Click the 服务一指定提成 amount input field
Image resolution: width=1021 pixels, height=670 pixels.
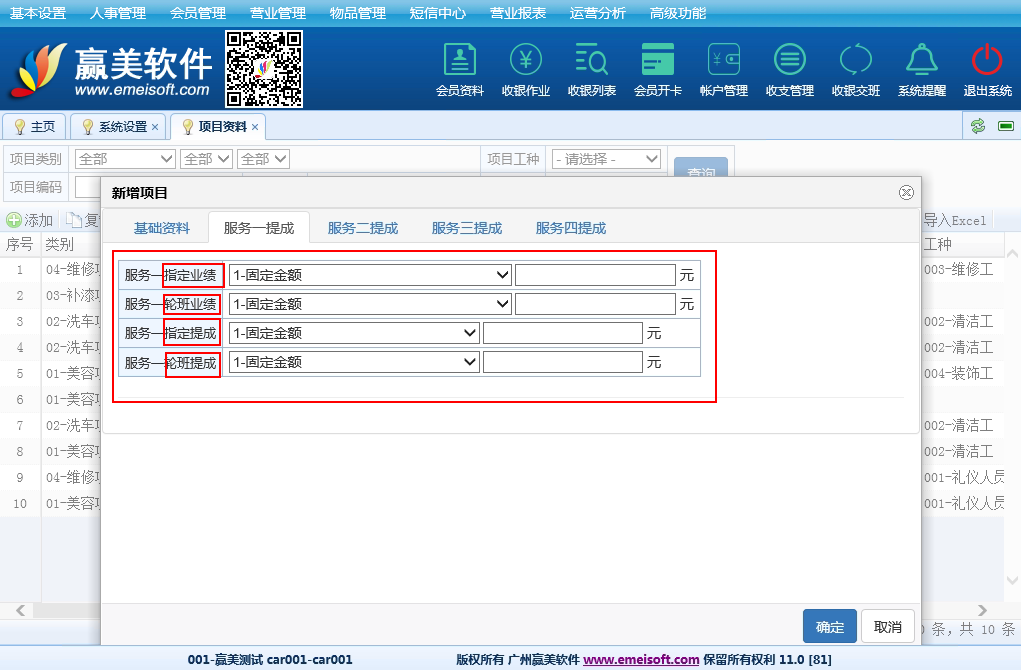[x=562, y=333]
